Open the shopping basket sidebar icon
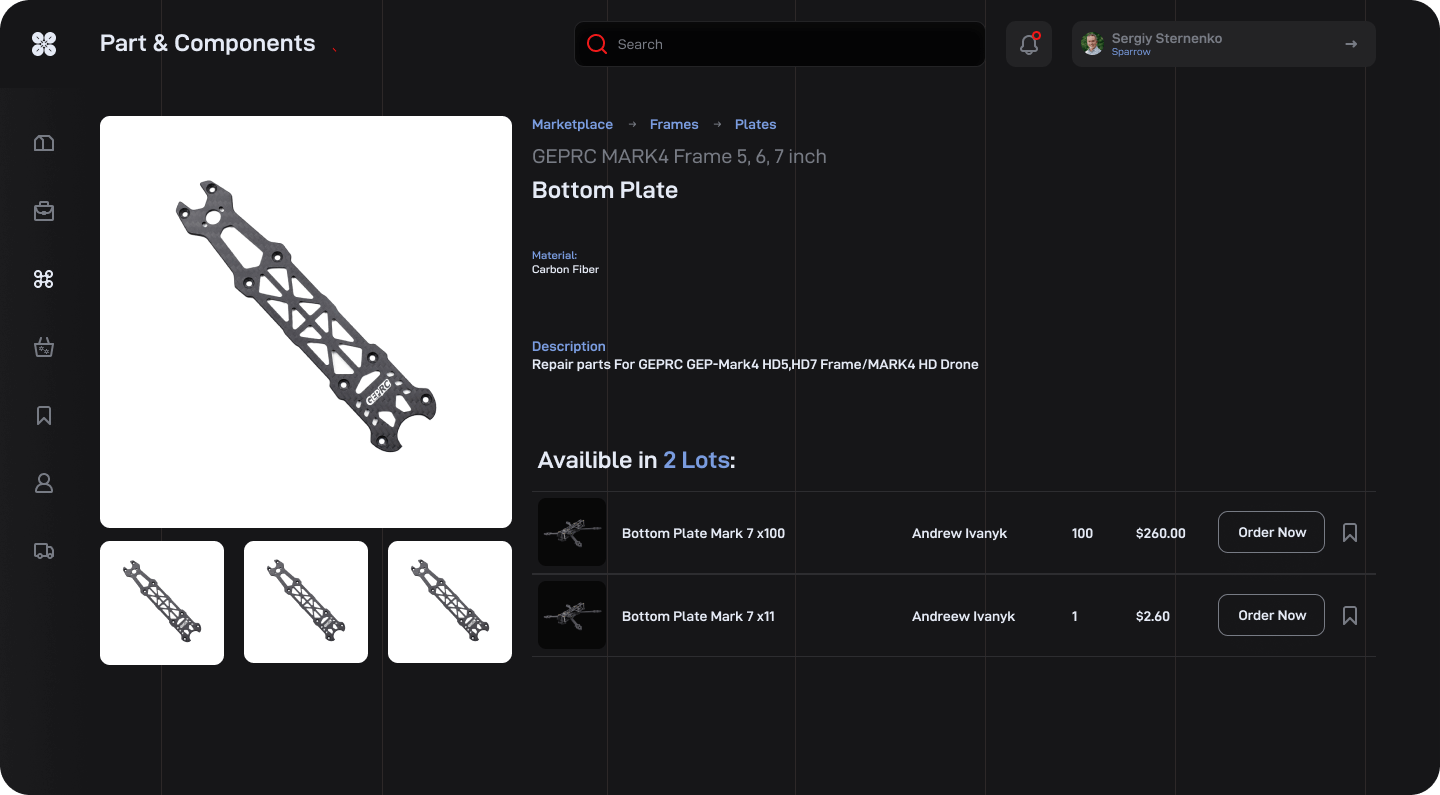 click(x=44, y=347)
